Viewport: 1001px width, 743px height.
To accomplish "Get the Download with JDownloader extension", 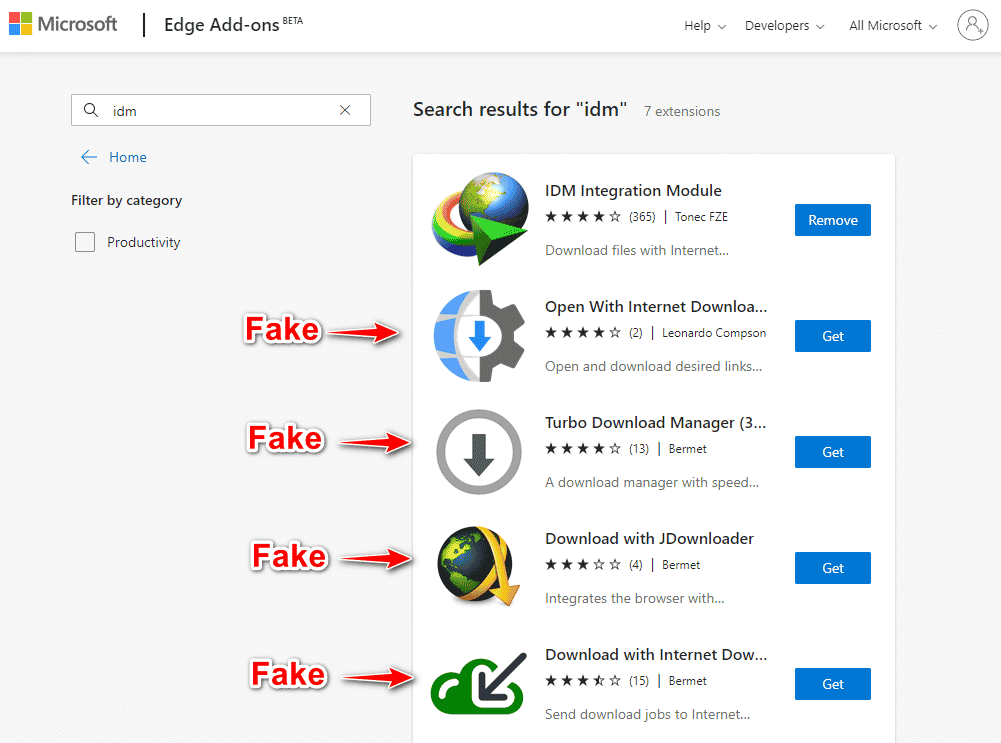I will (x=832, y=568).
